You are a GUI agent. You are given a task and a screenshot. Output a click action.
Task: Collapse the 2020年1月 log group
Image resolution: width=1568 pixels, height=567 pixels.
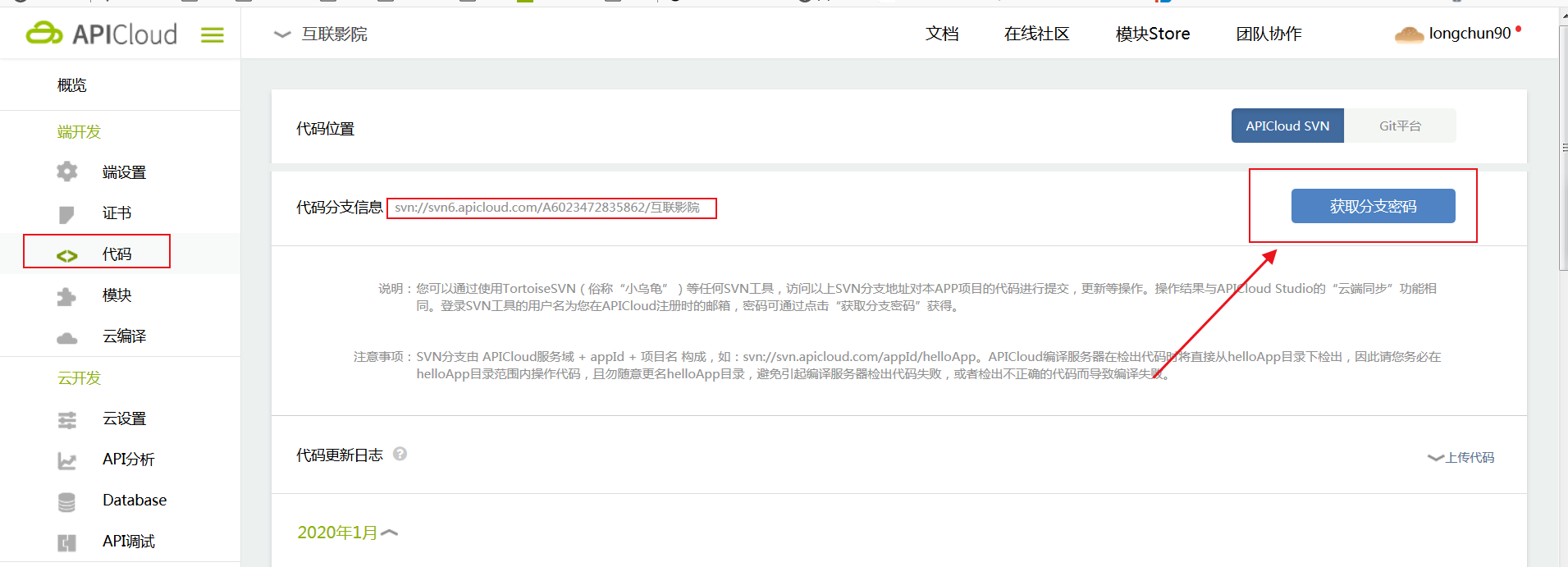347,533
